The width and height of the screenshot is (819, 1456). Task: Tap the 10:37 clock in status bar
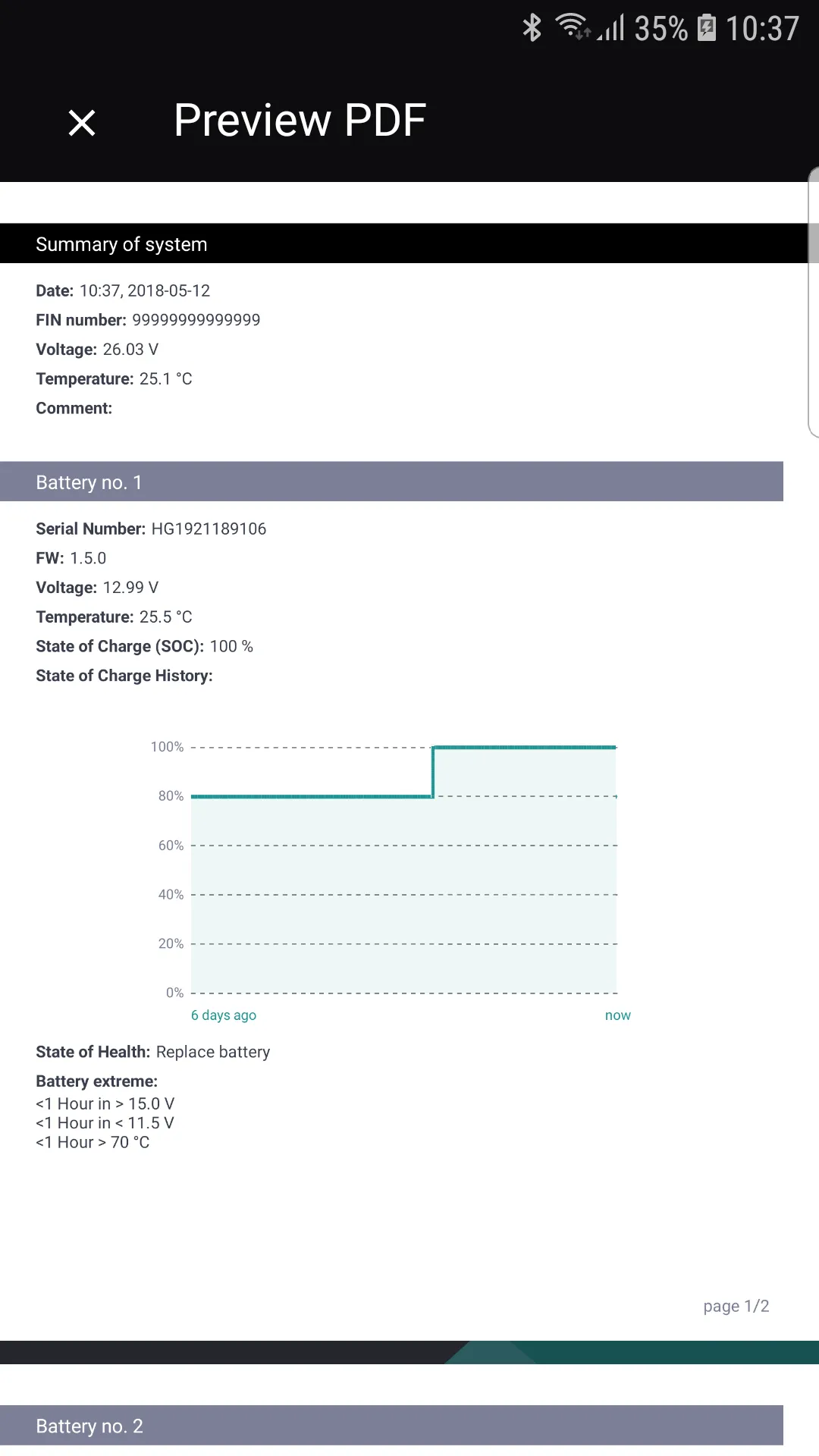(x=762, y=29)
